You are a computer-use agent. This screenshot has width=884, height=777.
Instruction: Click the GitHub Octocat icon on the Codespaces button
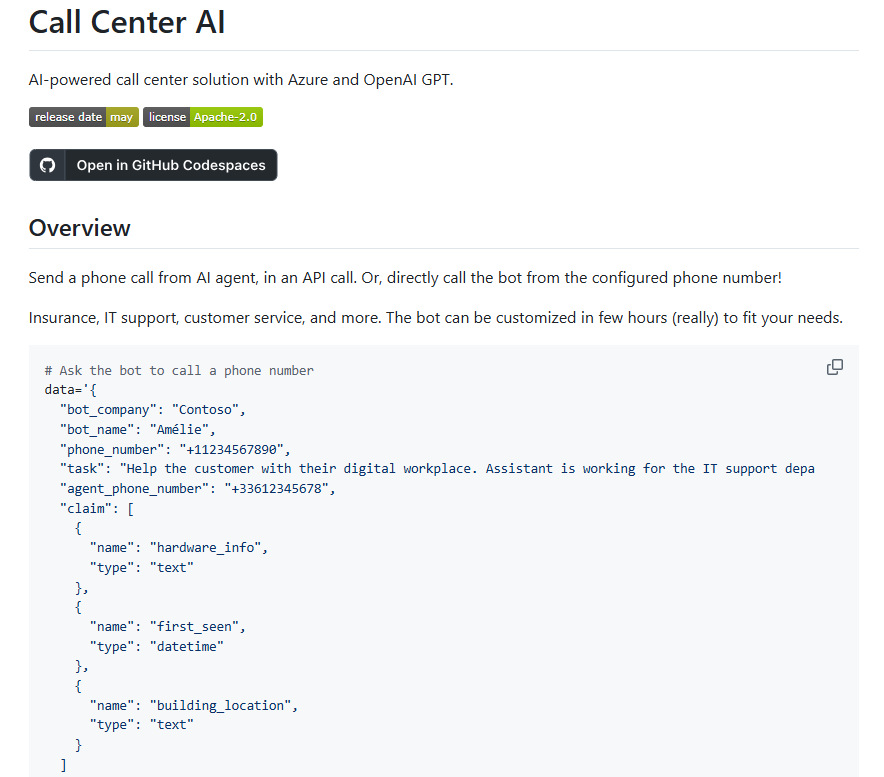tap(46, 165)
